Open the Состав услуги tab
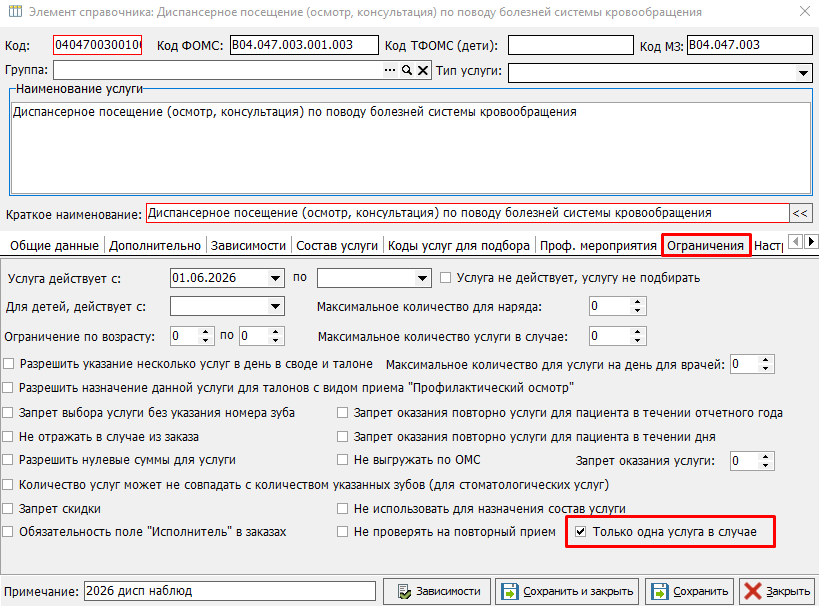This screenshot has width=819, height=606. [x=337, y=246]
